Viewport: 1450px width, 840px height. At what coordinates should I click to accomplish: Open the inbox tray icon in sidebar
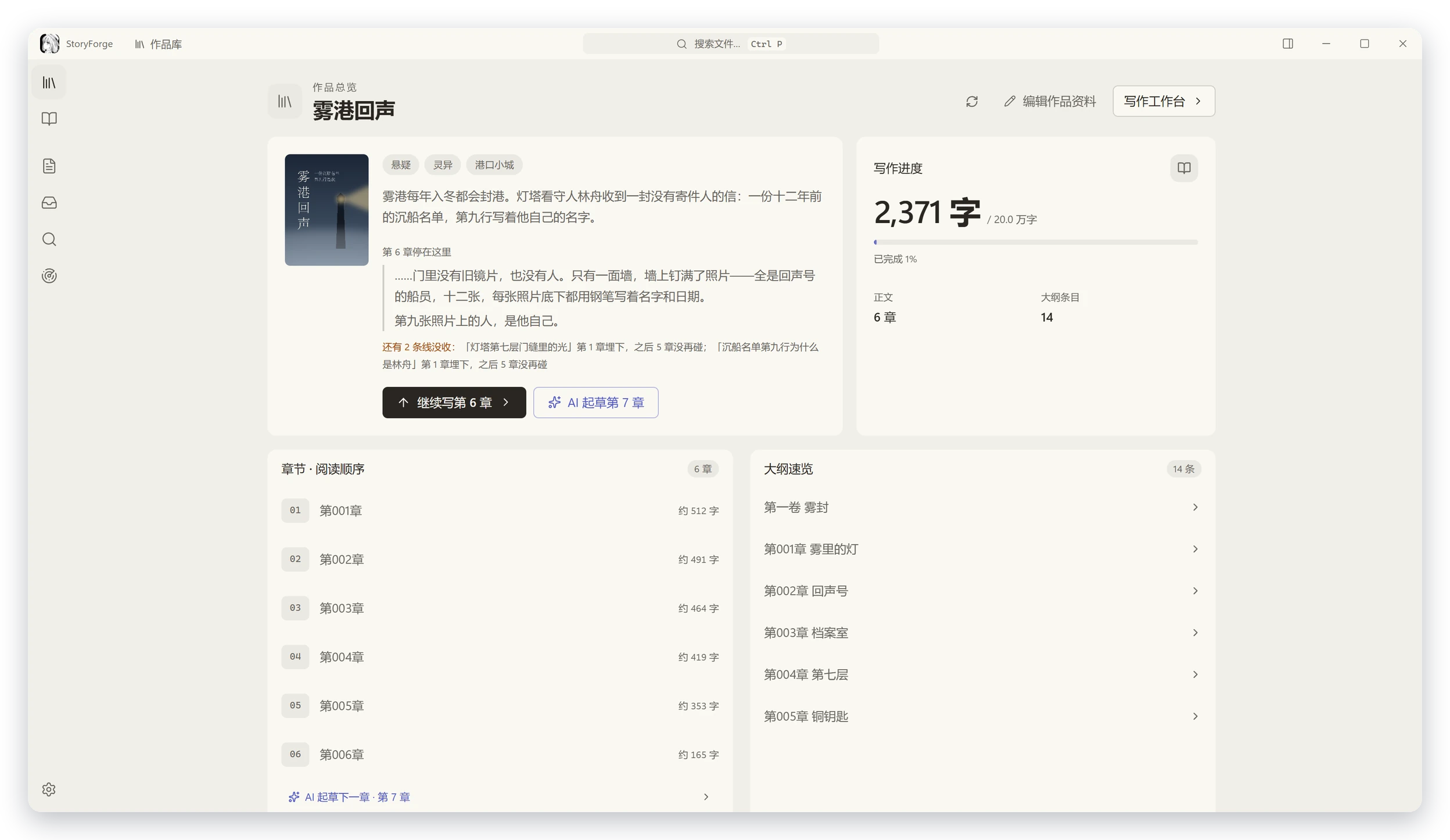coord(49,203)
